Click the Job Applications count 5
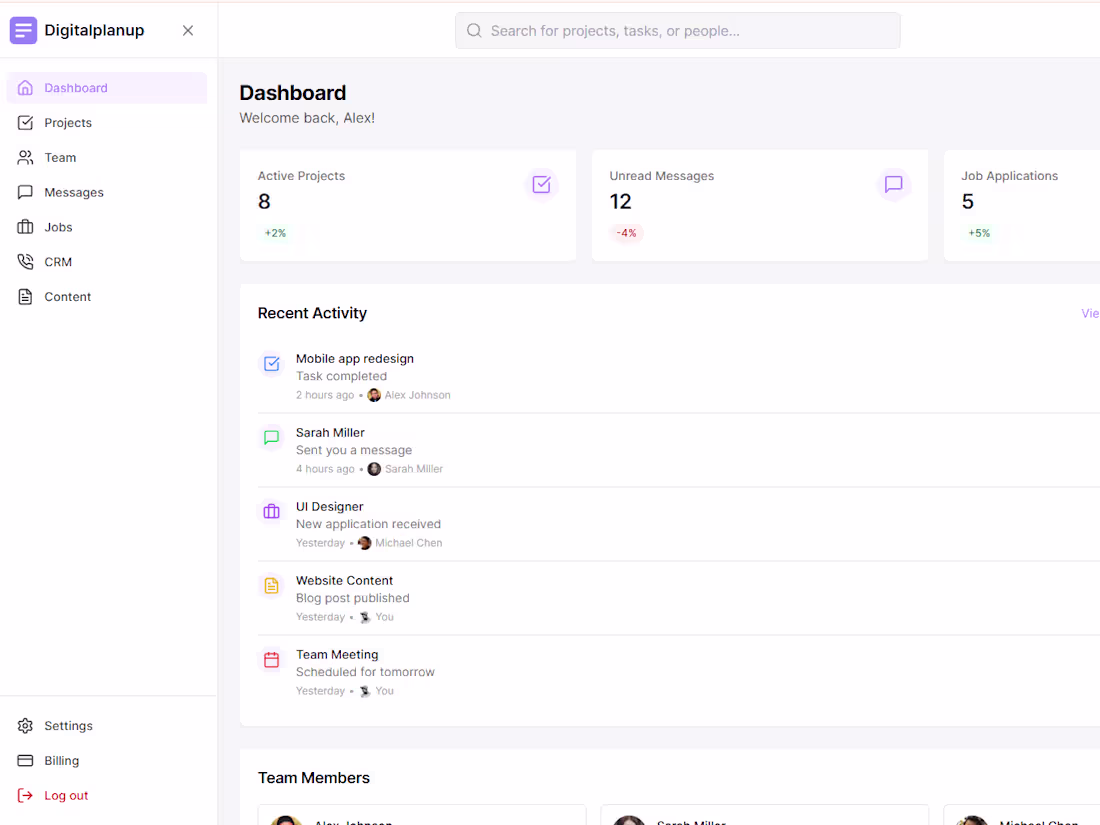 tap(968, 202)
